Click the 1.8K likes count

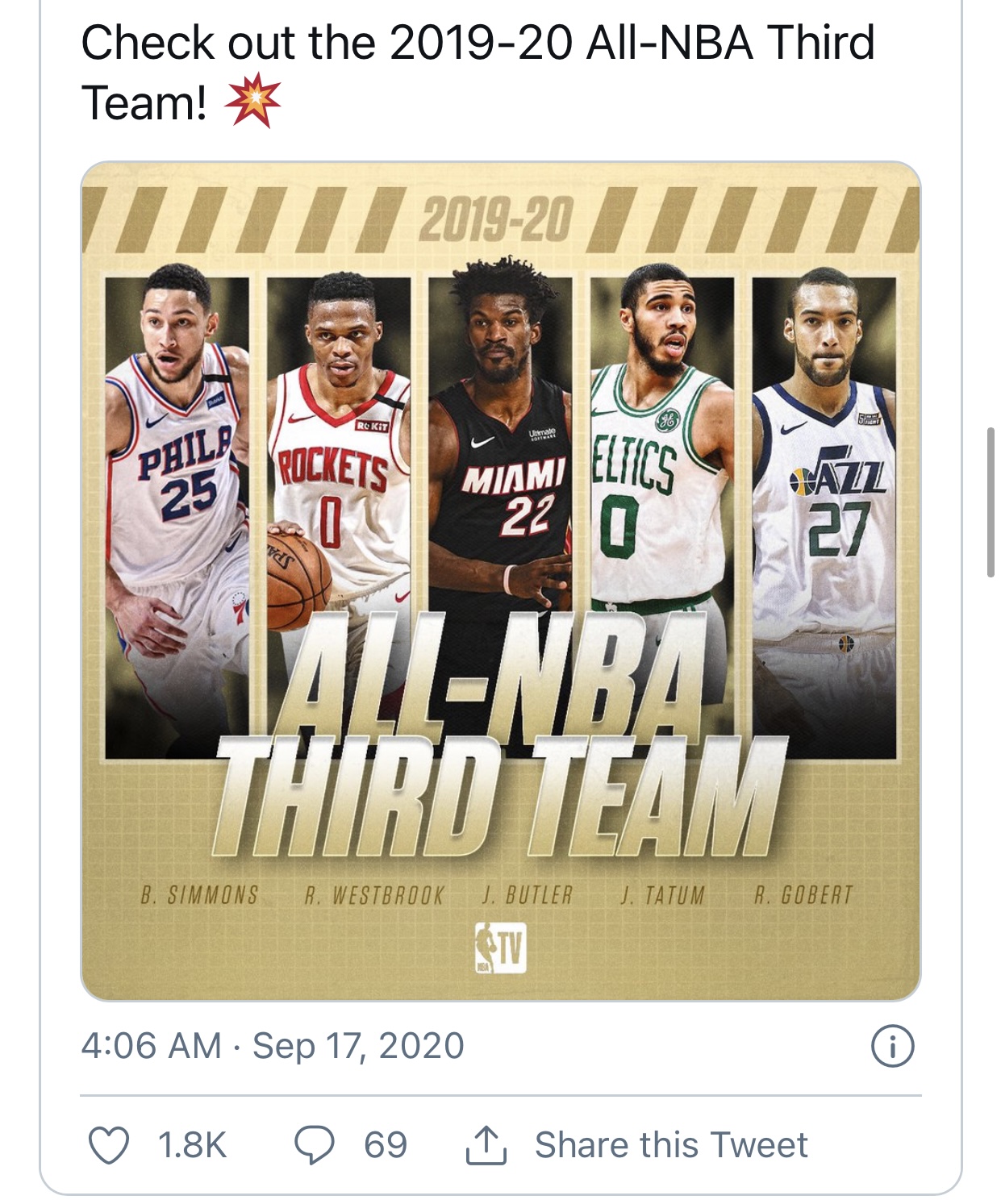(192, 1145)
